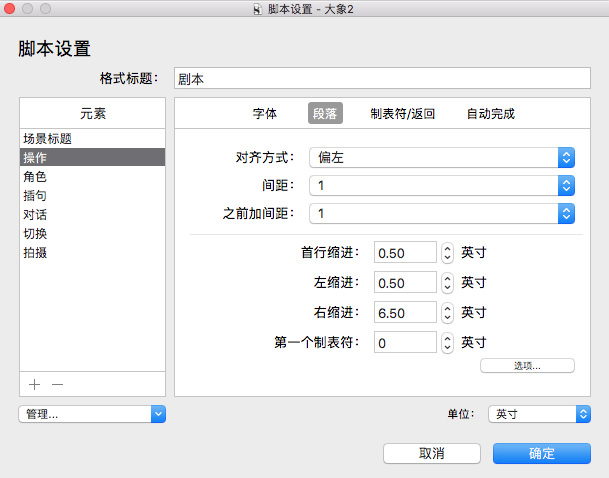Select the 段落 tab
The width and height of the screenshot is (609, 478).
tap(325, 113)
